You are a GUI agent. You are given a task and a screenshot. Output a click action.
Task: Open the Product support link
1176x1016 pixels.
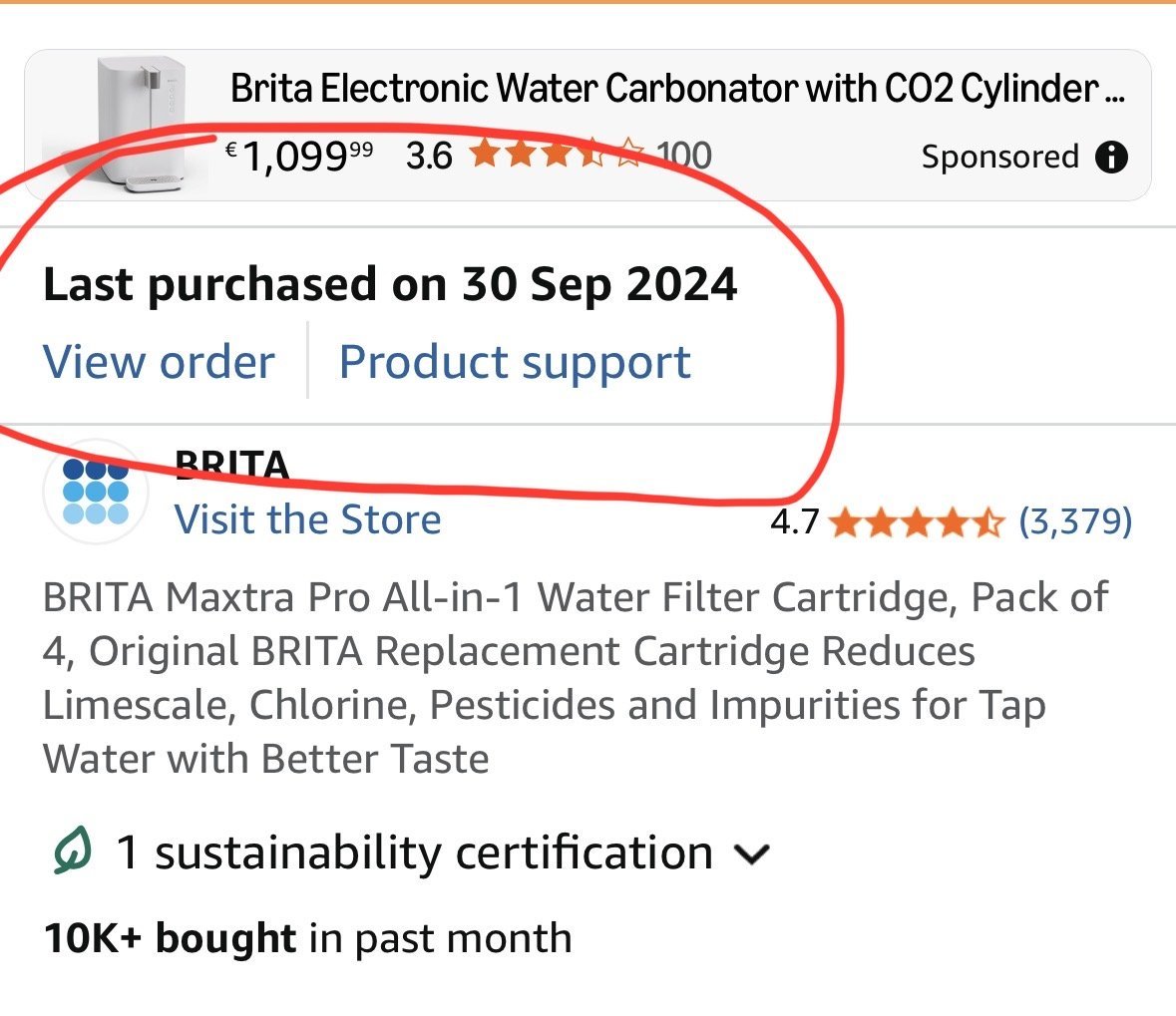point(515,361)
